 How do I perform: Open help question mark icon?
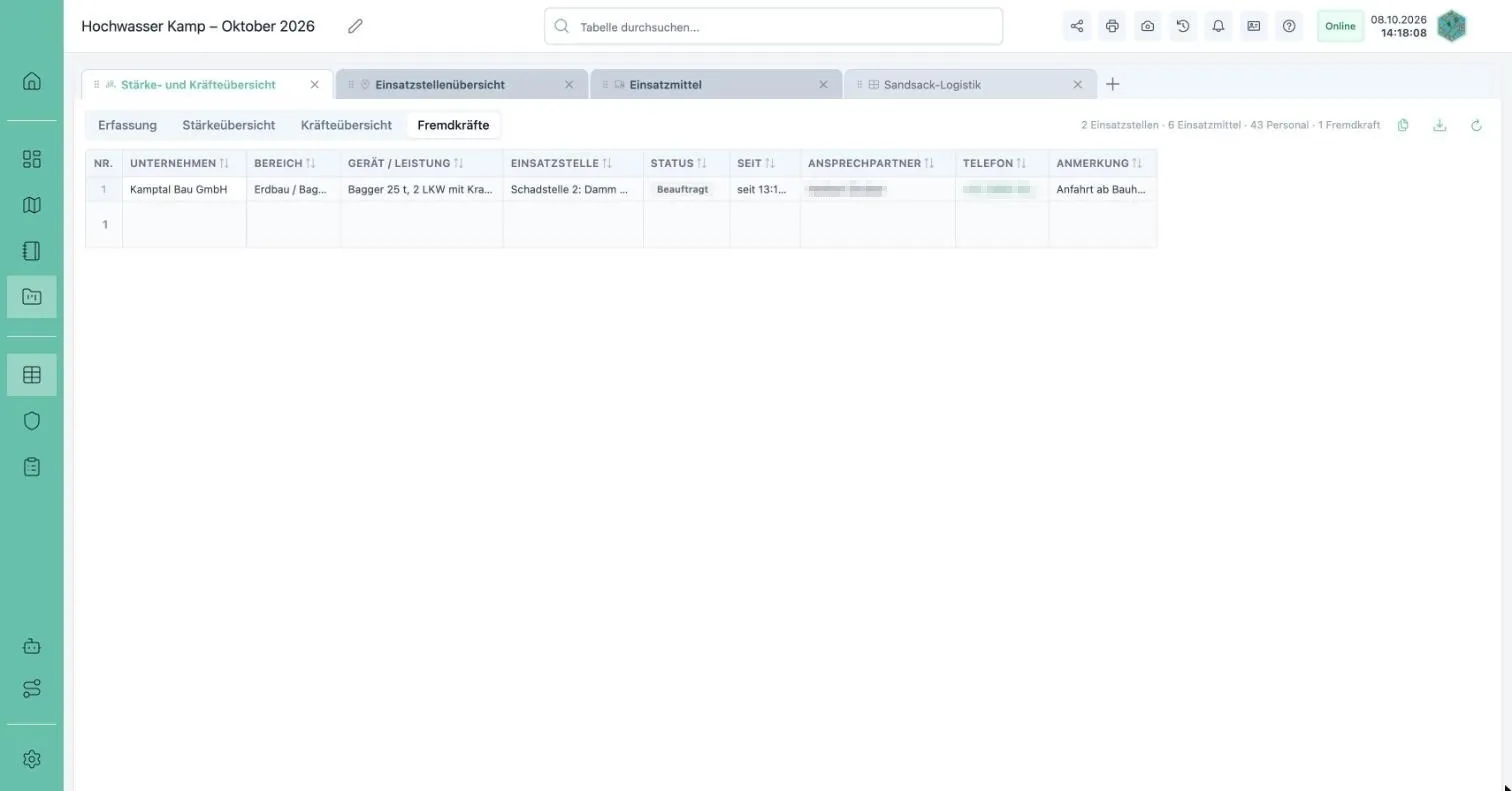[1289, 26]
